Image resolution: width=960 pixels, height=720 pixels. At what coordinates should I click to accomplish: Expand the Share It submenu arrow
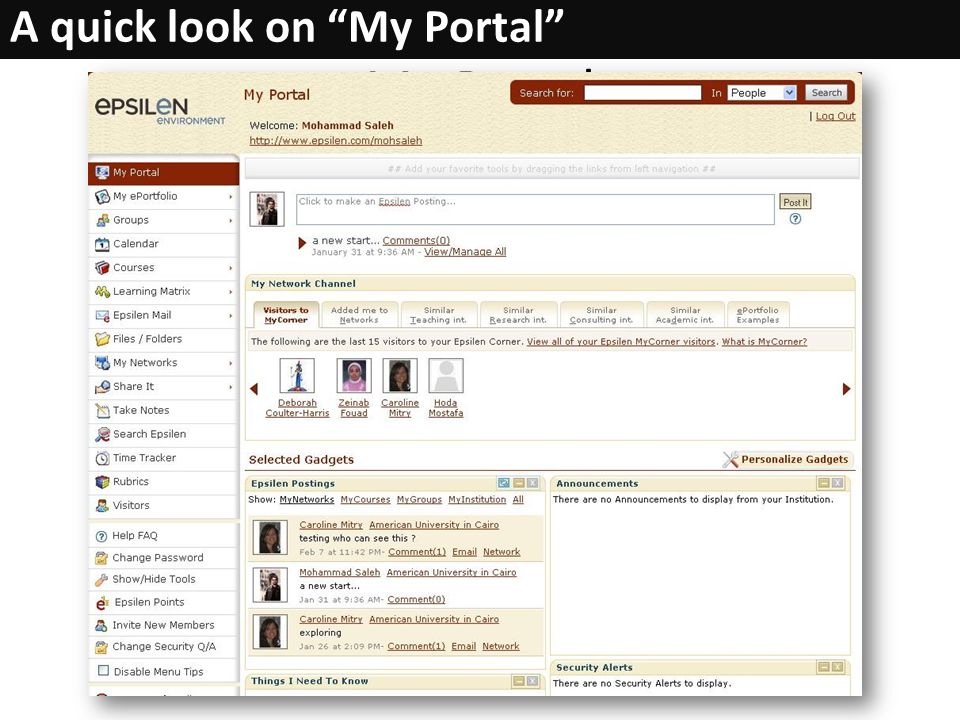[x=231, y=387]
